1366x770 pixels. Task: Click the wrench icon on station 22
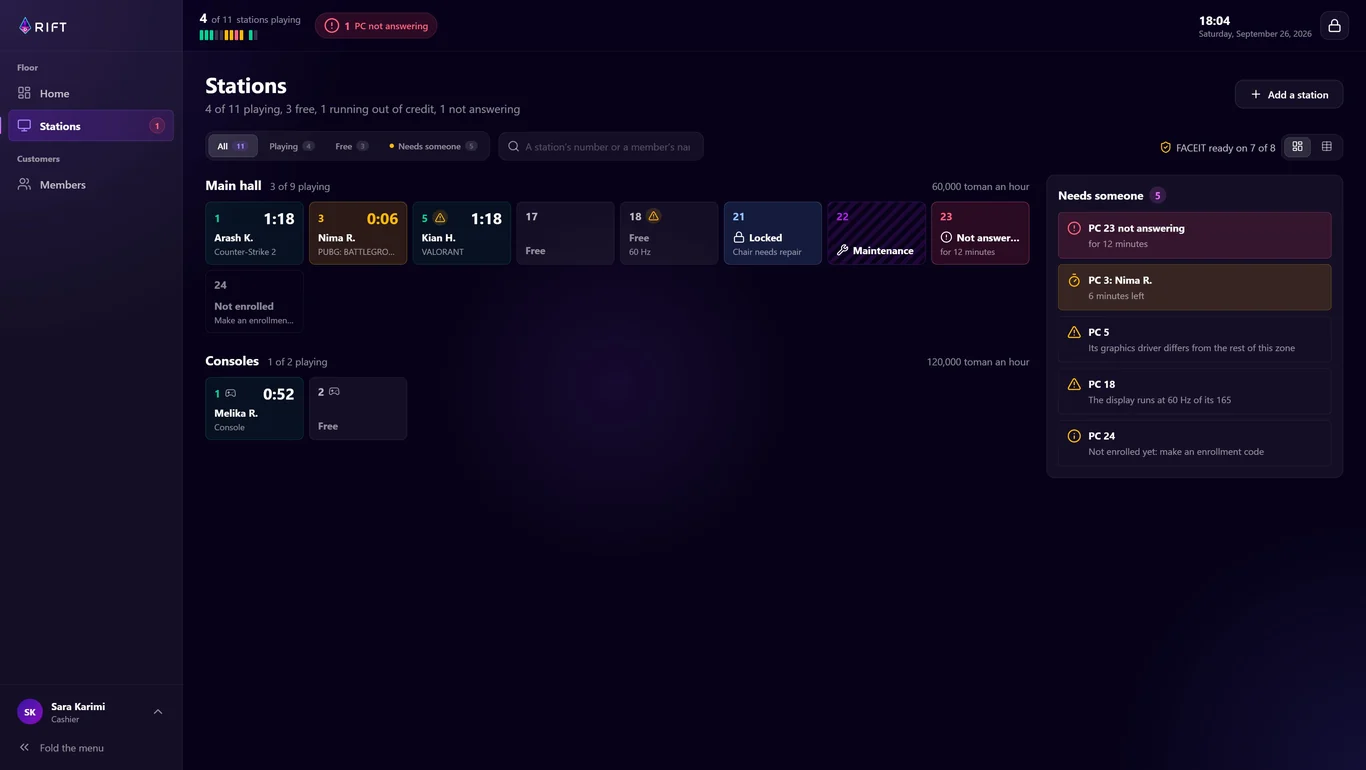pos(842,251)
